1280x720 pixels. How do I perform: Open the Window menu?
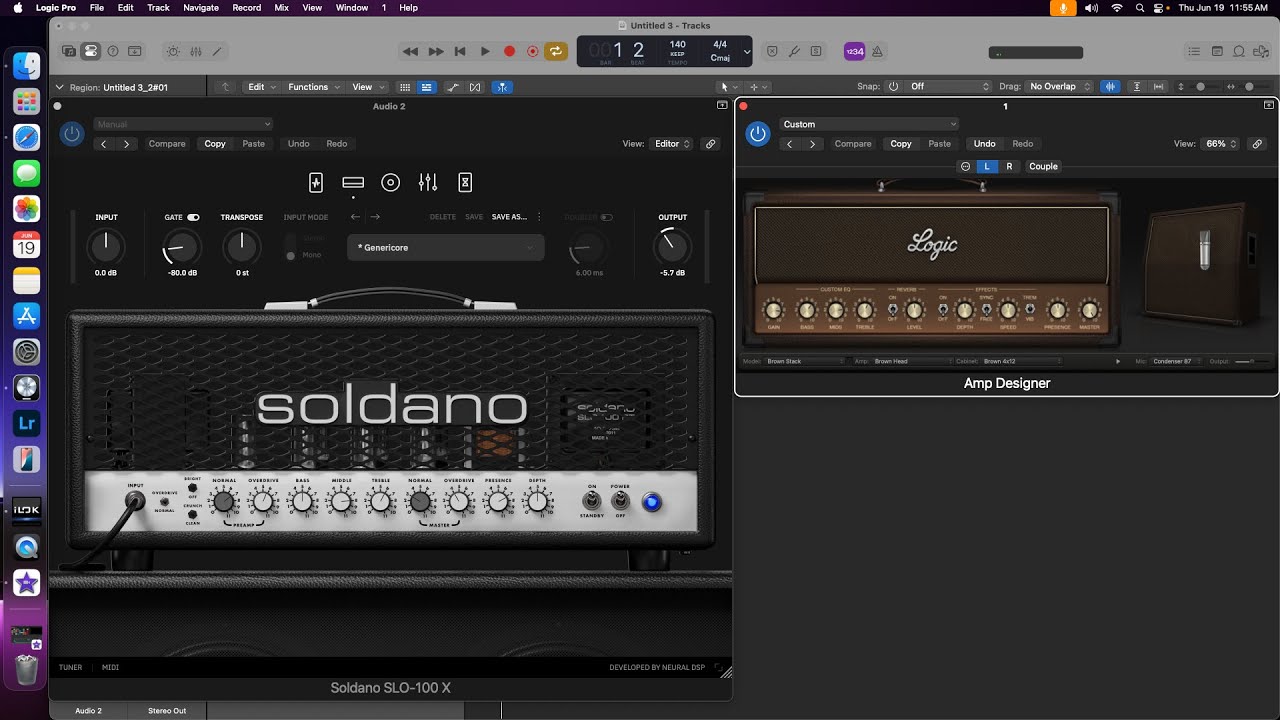point(352,7)
